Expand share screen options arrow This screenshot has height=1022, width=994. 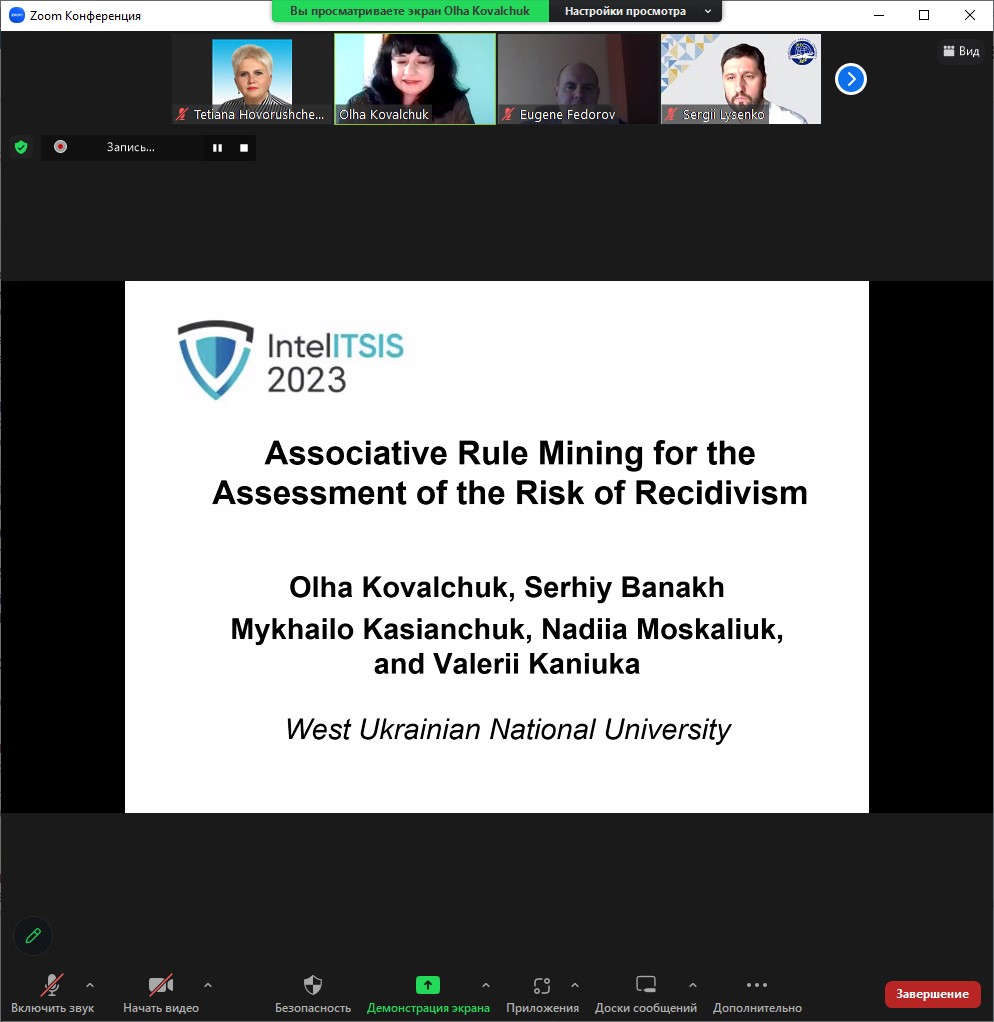486,985
